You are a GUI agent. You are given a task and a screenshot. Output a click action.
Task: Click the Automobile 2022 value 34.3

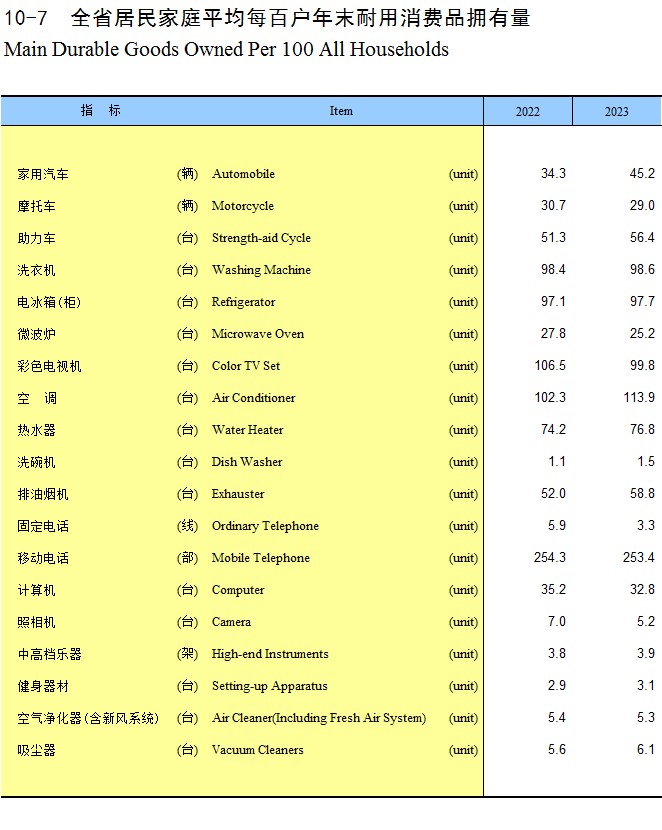pos(553,173)
